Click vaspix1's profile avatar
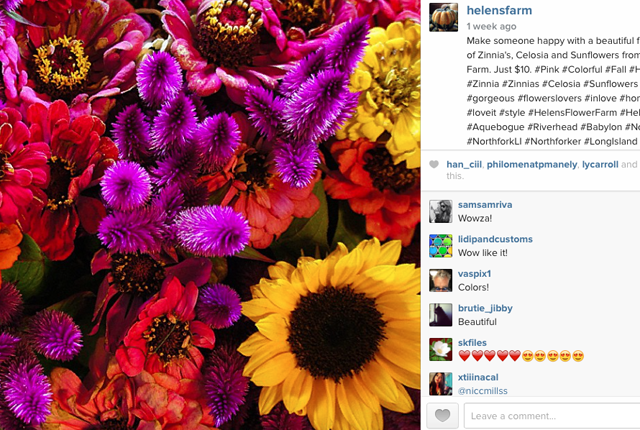640x430 pixels. pos(440,280)
